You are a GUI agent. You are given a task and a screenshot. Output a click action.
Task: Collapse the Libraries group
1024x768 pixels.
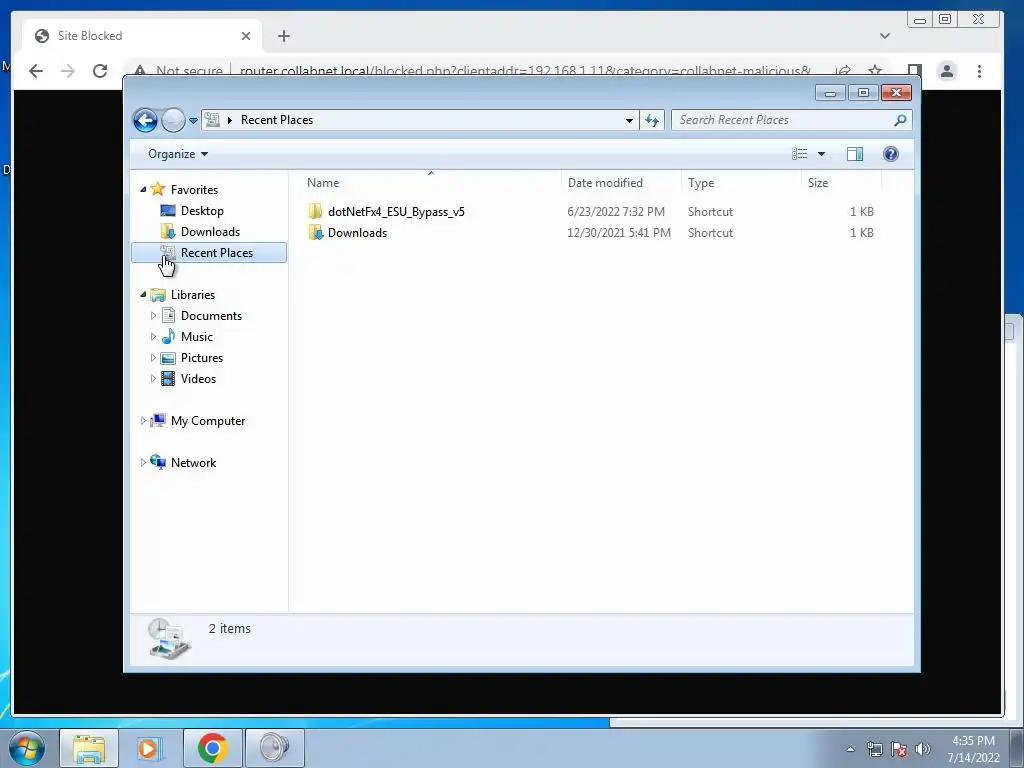(143, 295)
